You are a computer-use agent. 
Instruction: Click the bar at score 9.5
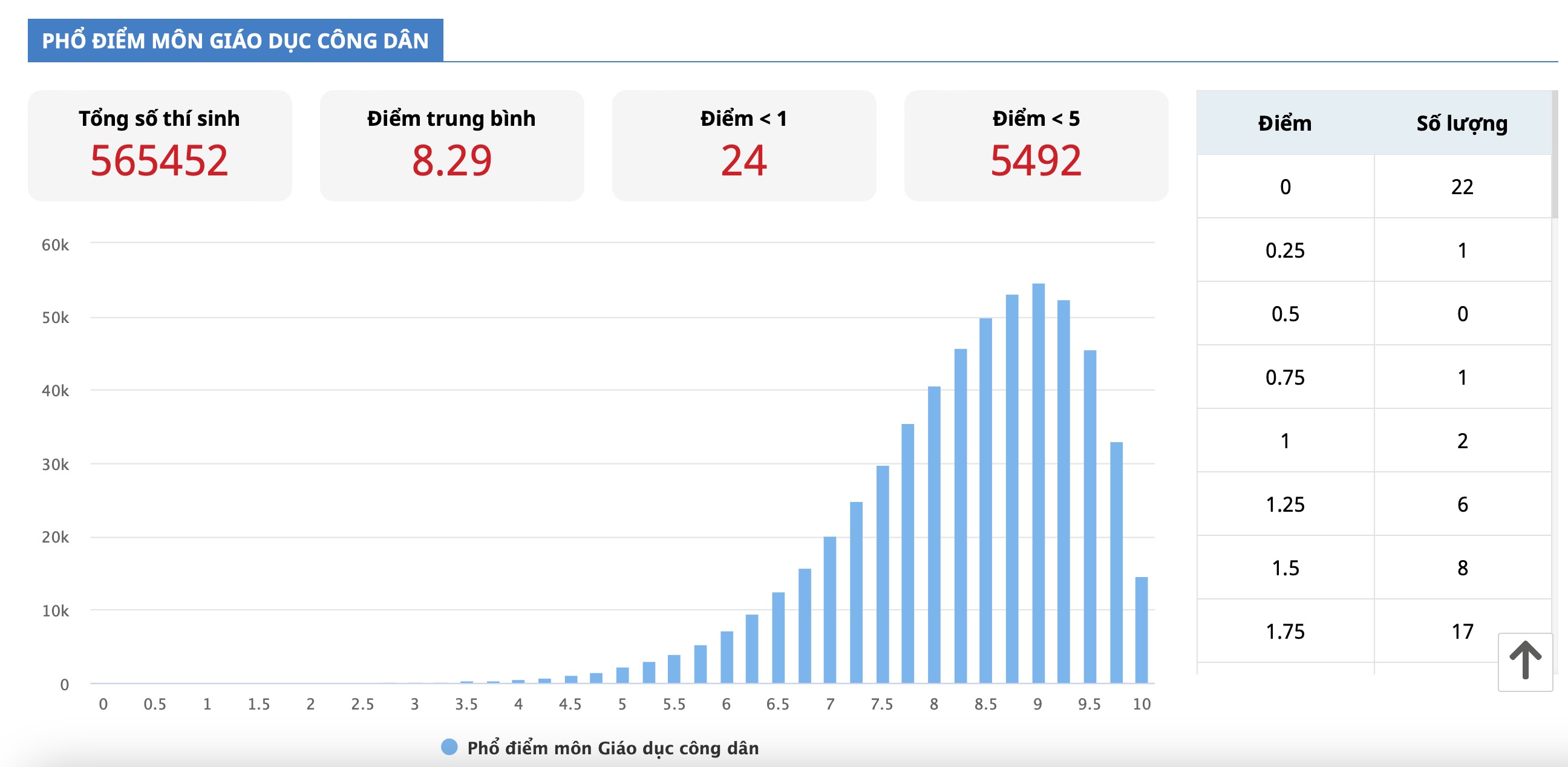pyautogui.click(x=1090, y=517)
